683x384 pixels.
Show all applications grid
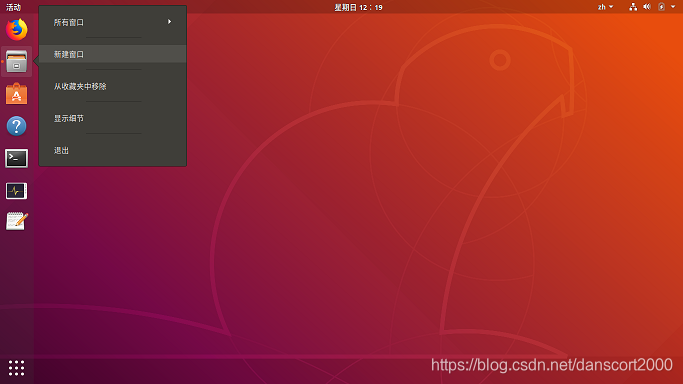pos(17,368)
